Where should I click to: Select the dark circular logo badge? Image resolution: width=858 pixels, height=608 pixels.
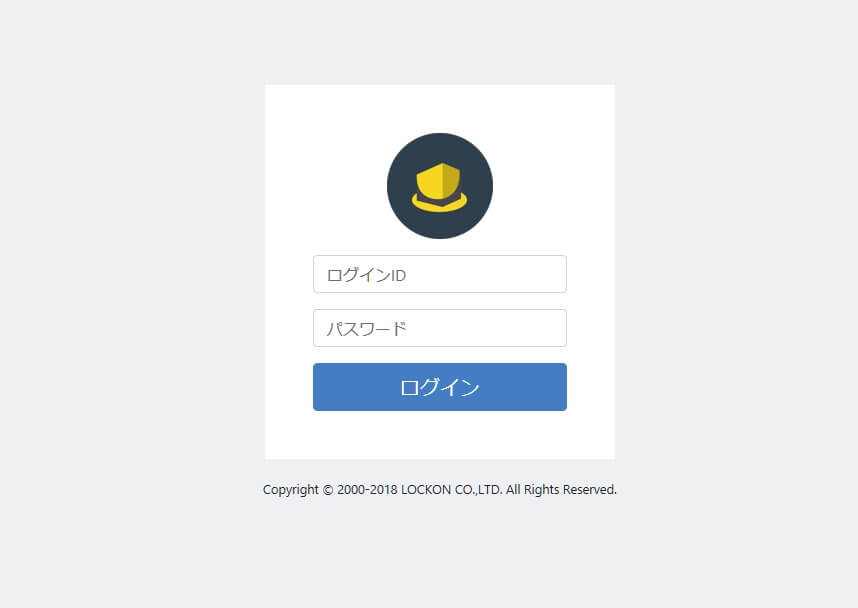pyautogui.click(x=439, y=186)
